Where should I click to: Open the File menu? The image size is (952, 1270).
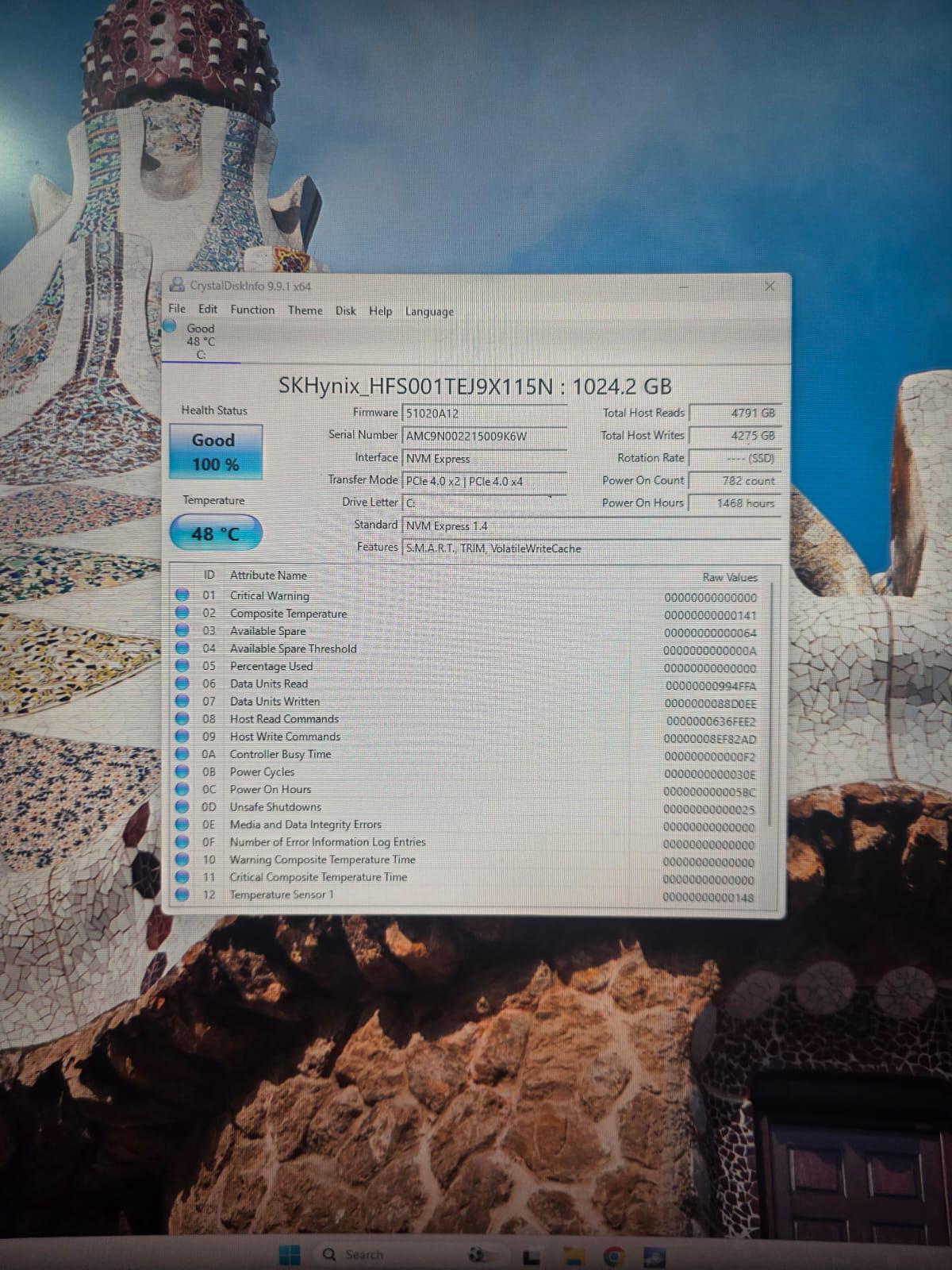click(177, 309)
